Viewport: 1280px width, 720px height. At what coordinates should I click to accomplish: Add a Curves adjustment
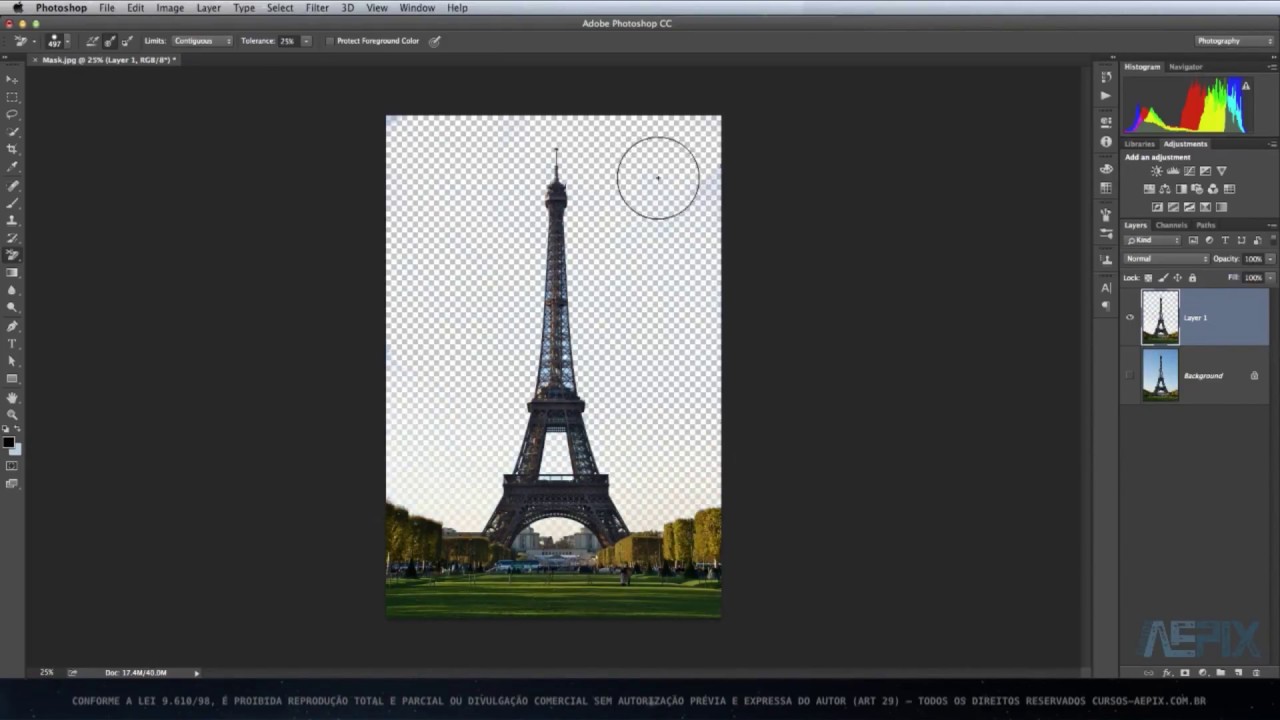pos(1189,171)
